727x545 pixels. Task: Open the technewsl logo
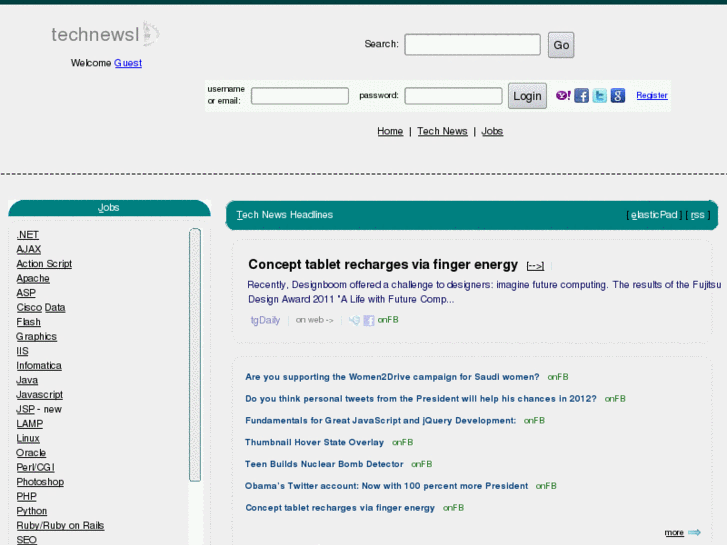tap(105, 34)
